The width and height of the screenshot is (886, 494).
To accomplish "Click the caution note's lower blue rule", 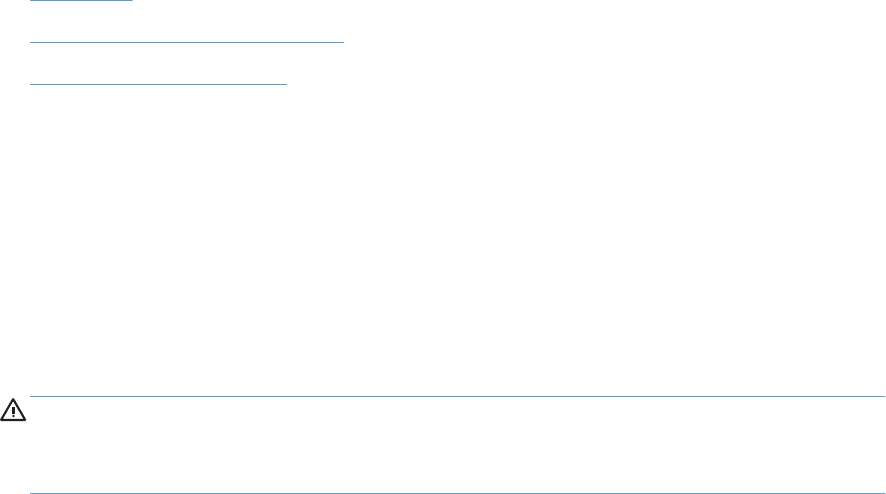I will point(457,493).
